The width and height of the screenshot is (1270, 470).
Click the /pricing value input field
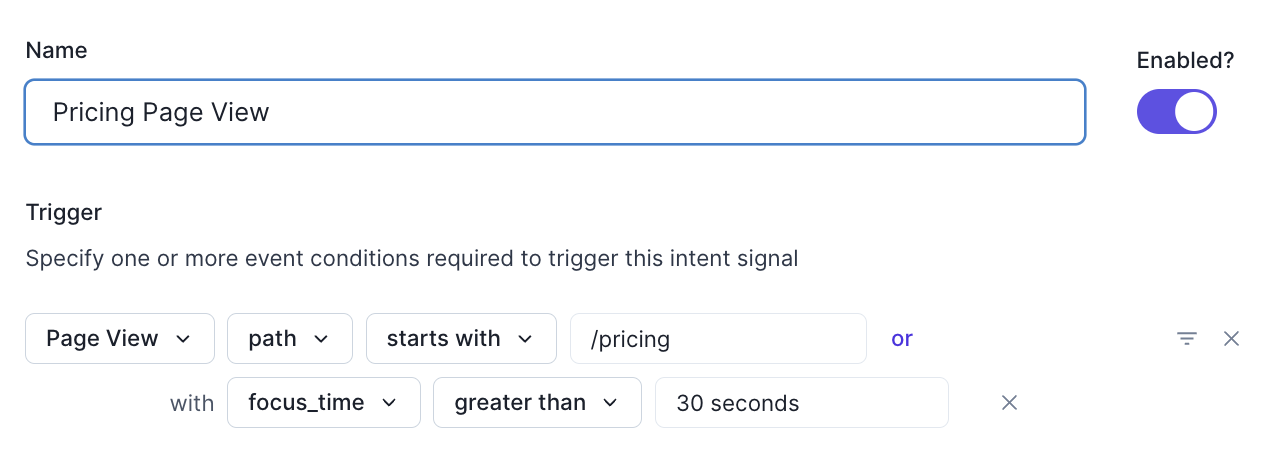717,339
